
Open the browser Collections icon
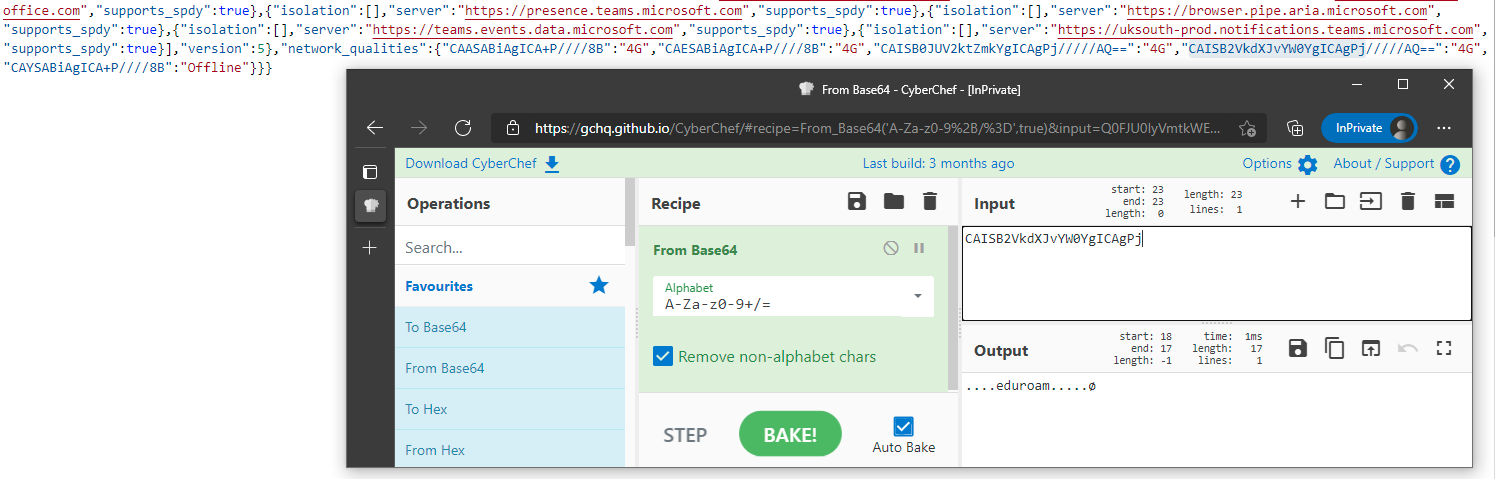pos(1295,128)
